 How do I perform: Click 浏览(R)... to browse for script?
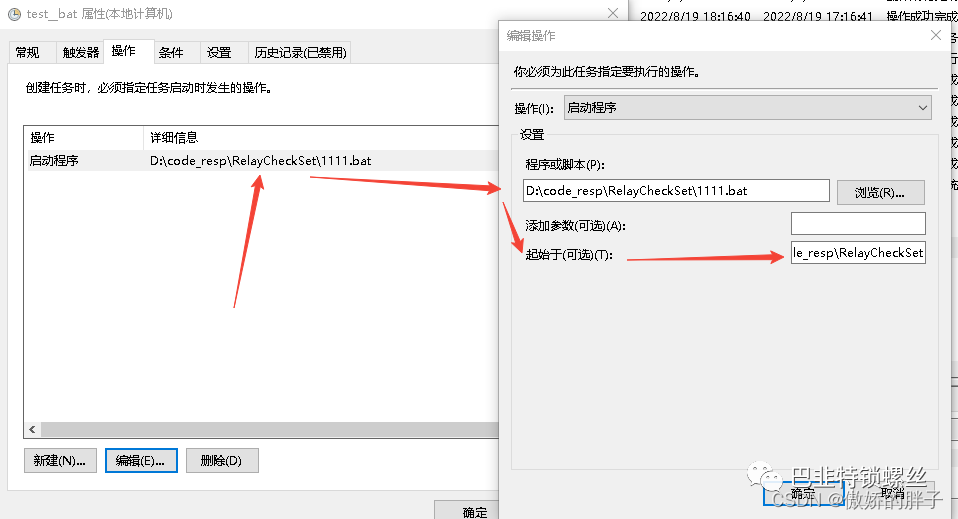[x=880, y=193]
